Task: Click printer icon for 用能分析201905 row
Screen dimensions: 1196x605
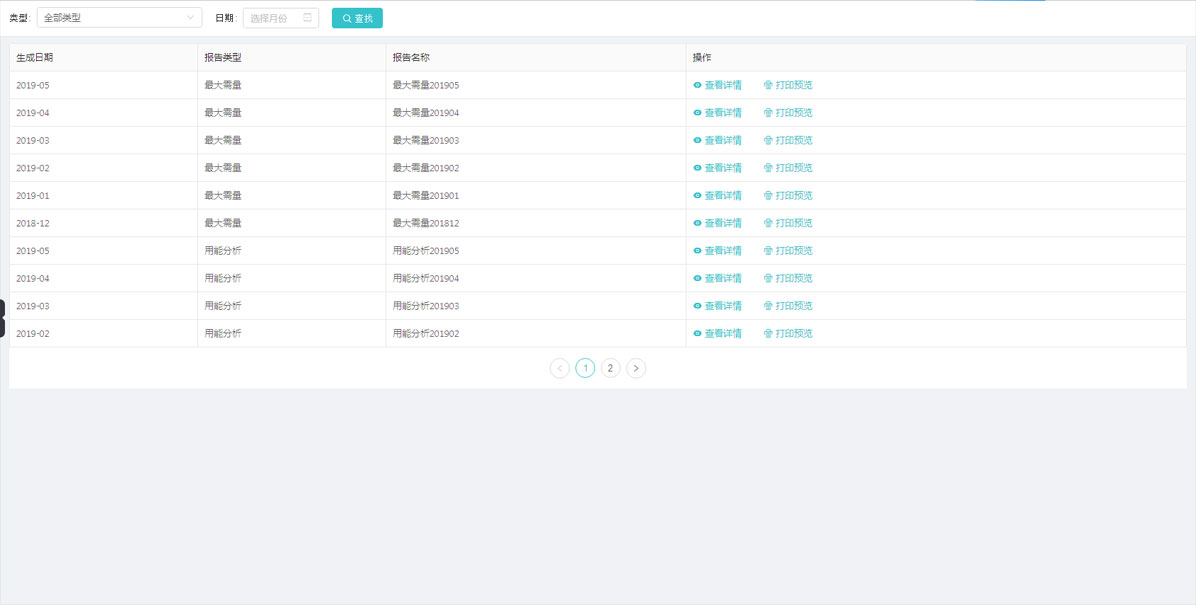Action: pos(768,251)
